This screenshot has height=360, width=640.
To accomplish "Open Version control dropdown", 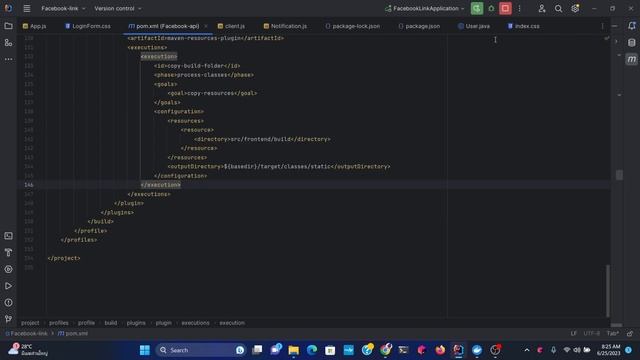I will [x=118, y=9].
